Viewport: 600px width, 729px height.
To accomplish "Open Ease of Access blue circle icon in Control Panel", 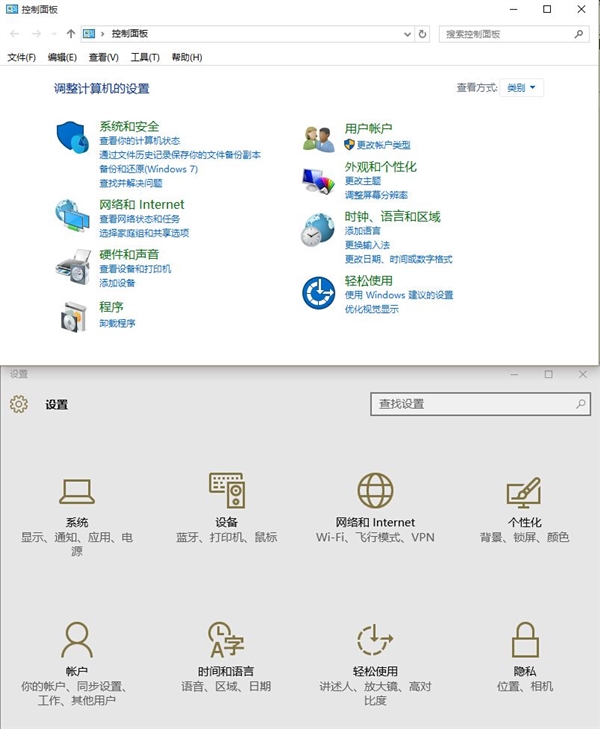I will coord(318,293).
